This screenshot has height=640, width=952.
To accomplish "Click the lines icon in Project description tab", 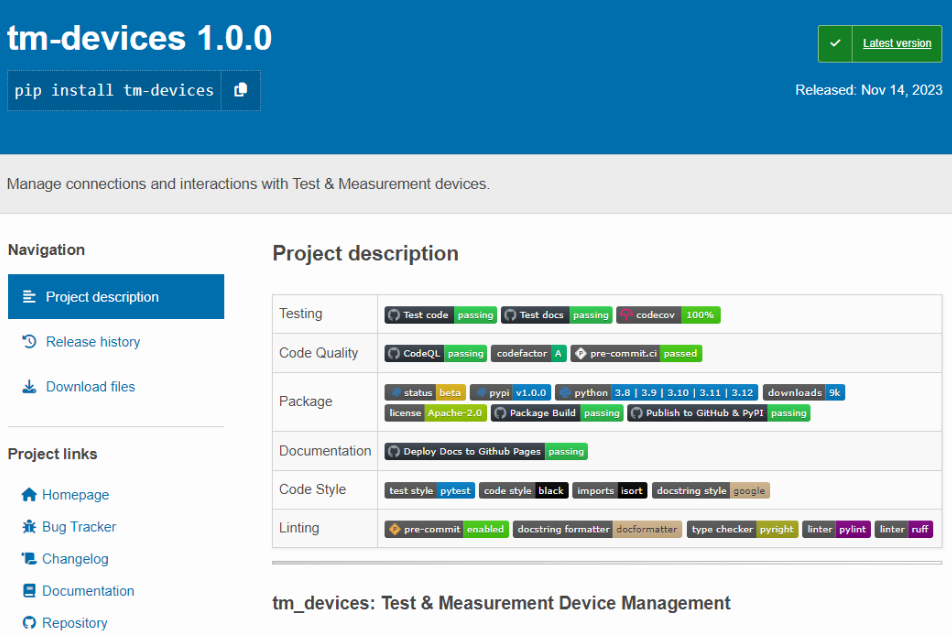I will point(29,297).
